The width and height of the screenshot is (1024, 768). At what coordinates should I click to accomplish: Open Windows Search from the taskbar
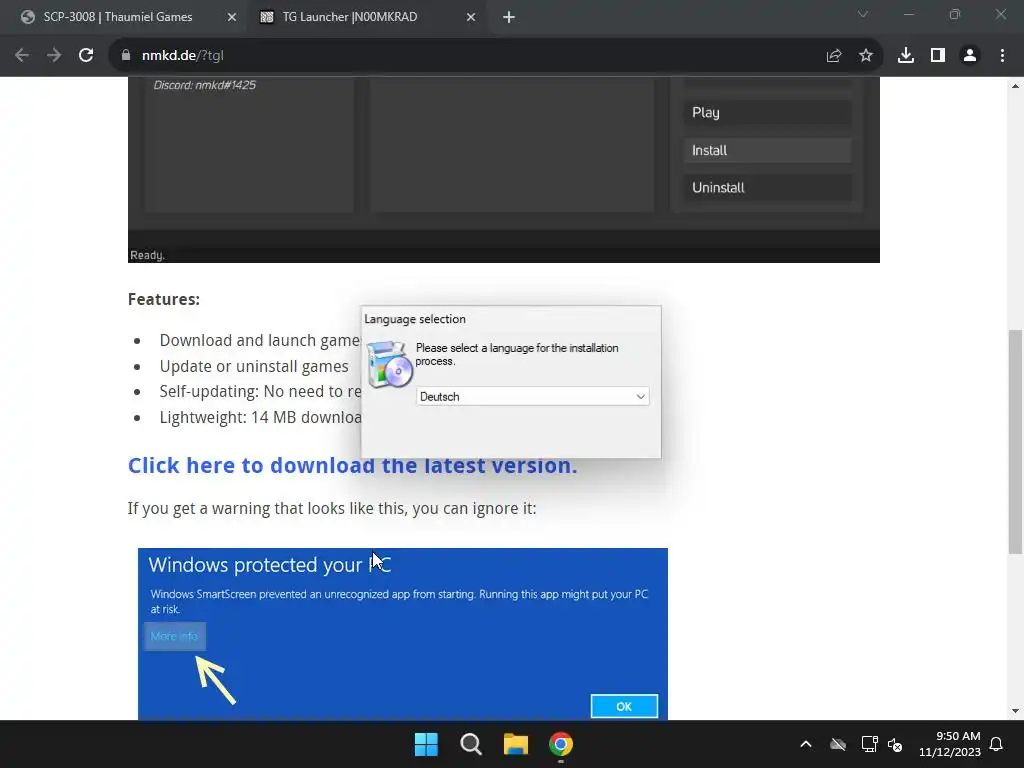pos(471,744)
